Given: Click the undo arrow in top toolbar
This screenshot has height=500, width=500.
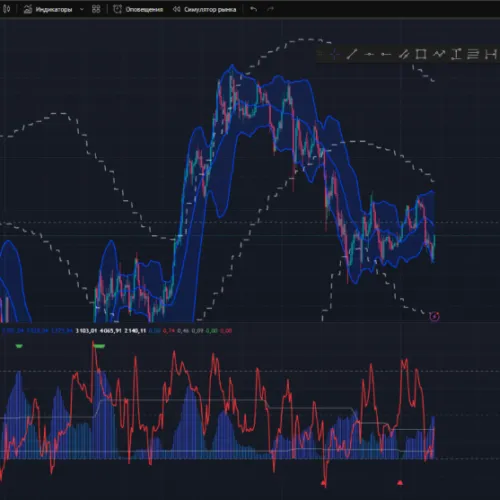Looking at the screenshot, I should (x=254, y=9).
